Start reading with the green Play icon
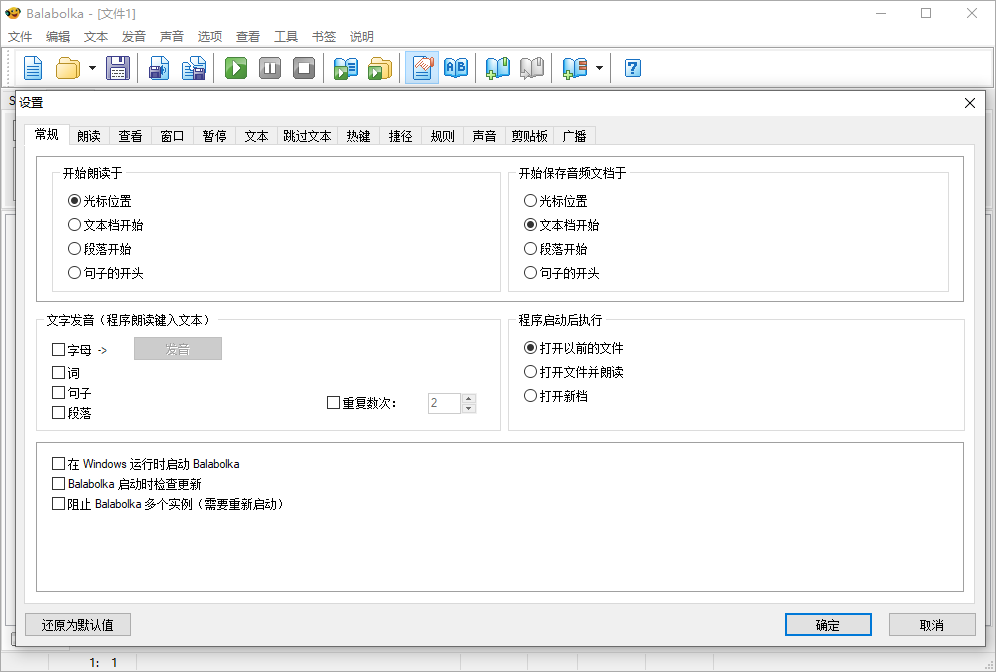 pos(234,67)
